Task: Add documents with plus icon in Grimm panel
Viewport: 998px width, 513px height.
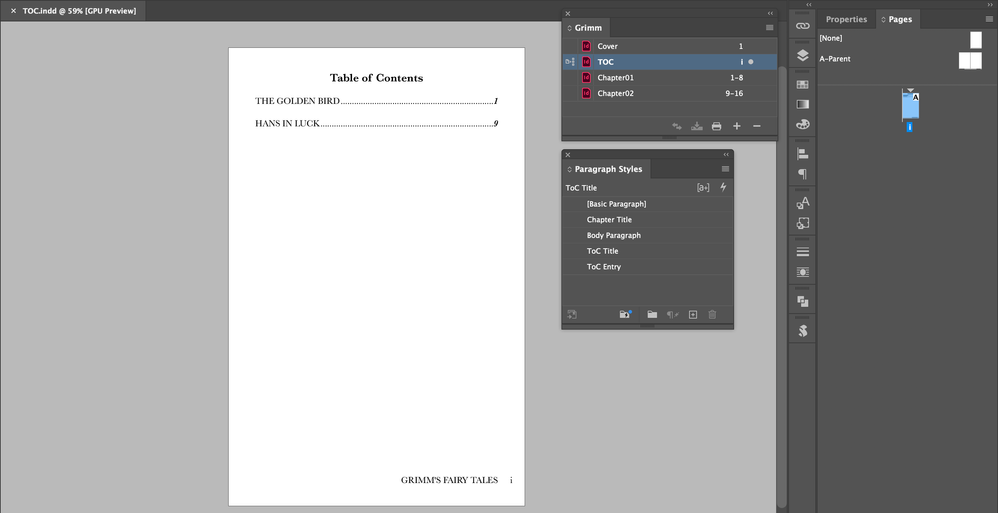Action: (736, 126)
